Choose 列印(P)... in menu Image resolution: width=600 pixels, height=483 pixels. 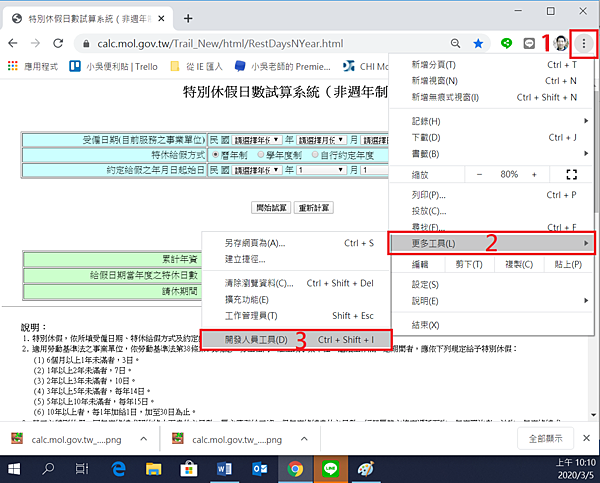[491, 195]
